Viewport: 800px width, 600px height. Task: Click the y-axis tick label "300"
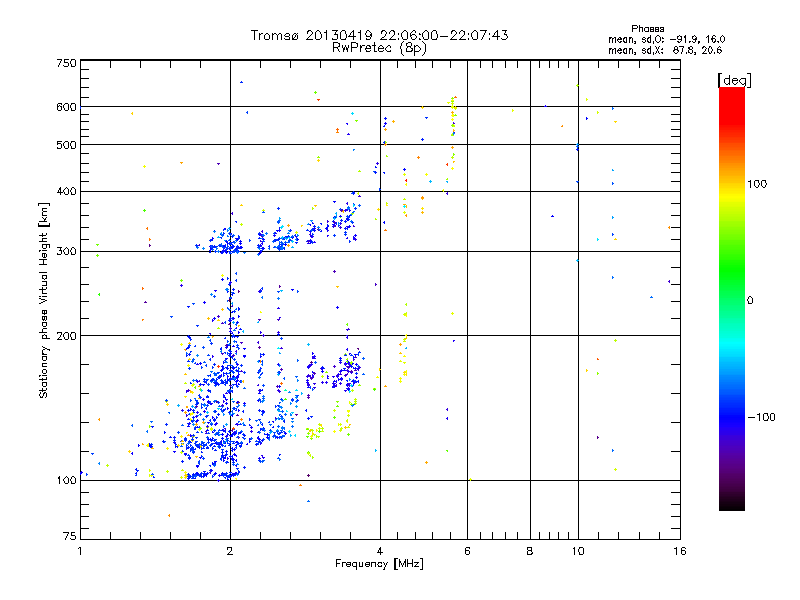coord(66,252)
